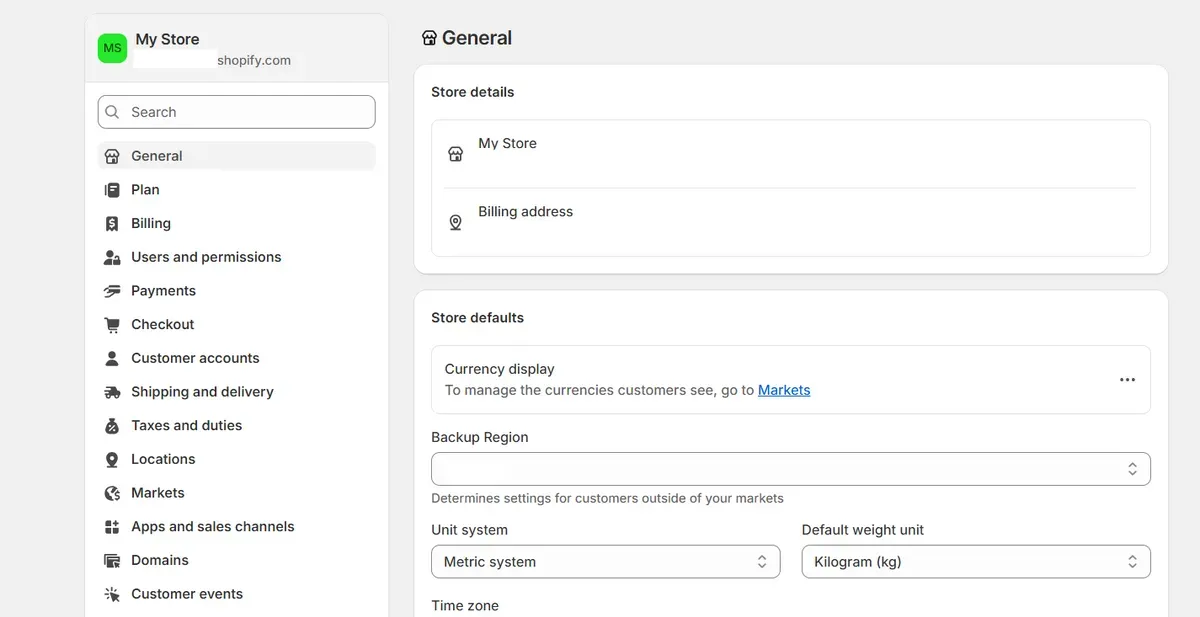Viewport: 1200px width, 617px height.
Task: Expand the Unit system Metric dropdown
Action: tap(605, 562)
